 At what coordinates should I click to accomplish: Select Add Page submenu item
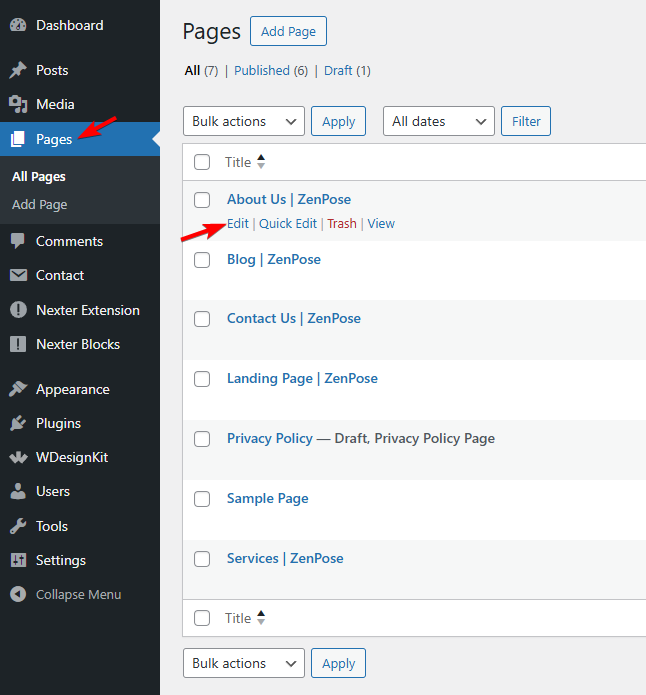coord(40,204)
